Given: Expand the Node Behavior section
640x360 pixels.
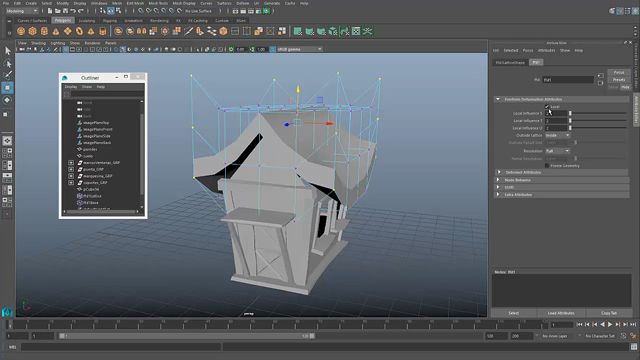Looking at the screenshot, I should pos(498,180).
